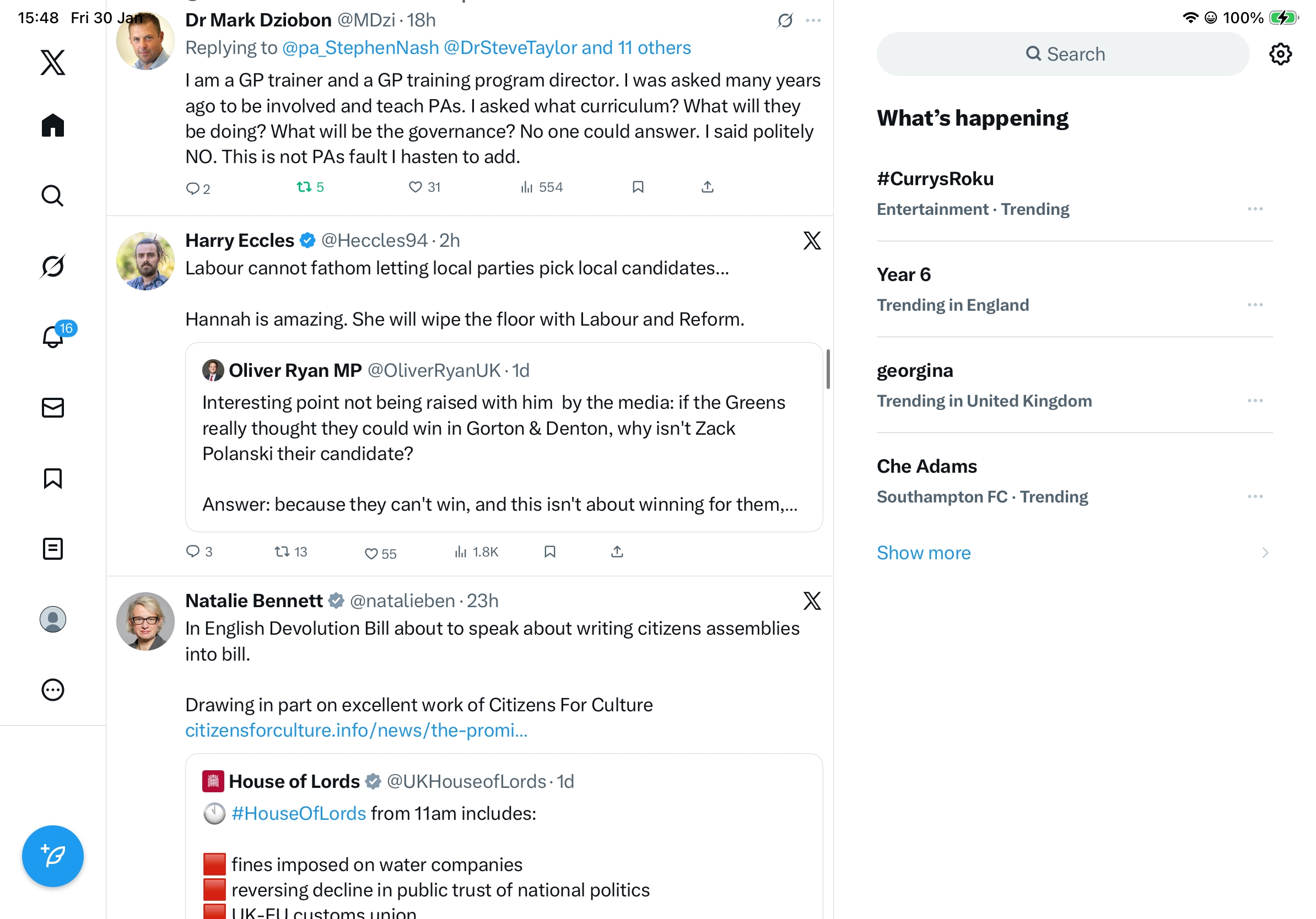The height and width of the screenshot is (919, 1316).
Task: Open the More menu in sidebar
Action: pyautogui.click(x=53, y=690)
